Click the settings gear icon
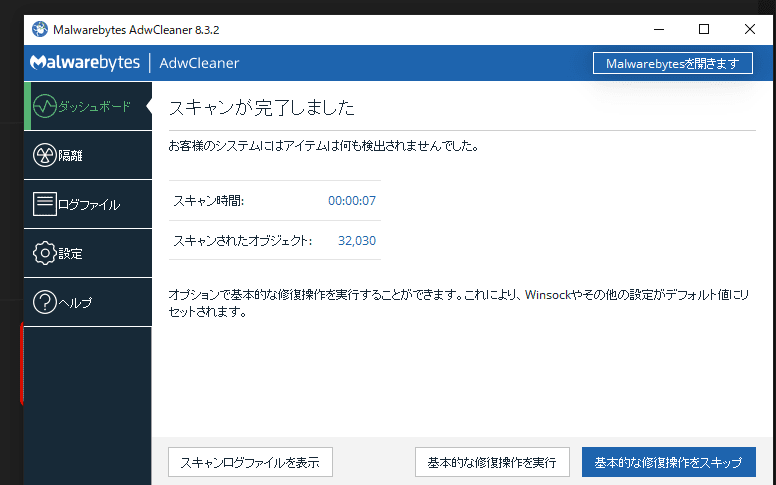Screen dimensions: 776x485 pyautogui.click(x=45, y=253)
